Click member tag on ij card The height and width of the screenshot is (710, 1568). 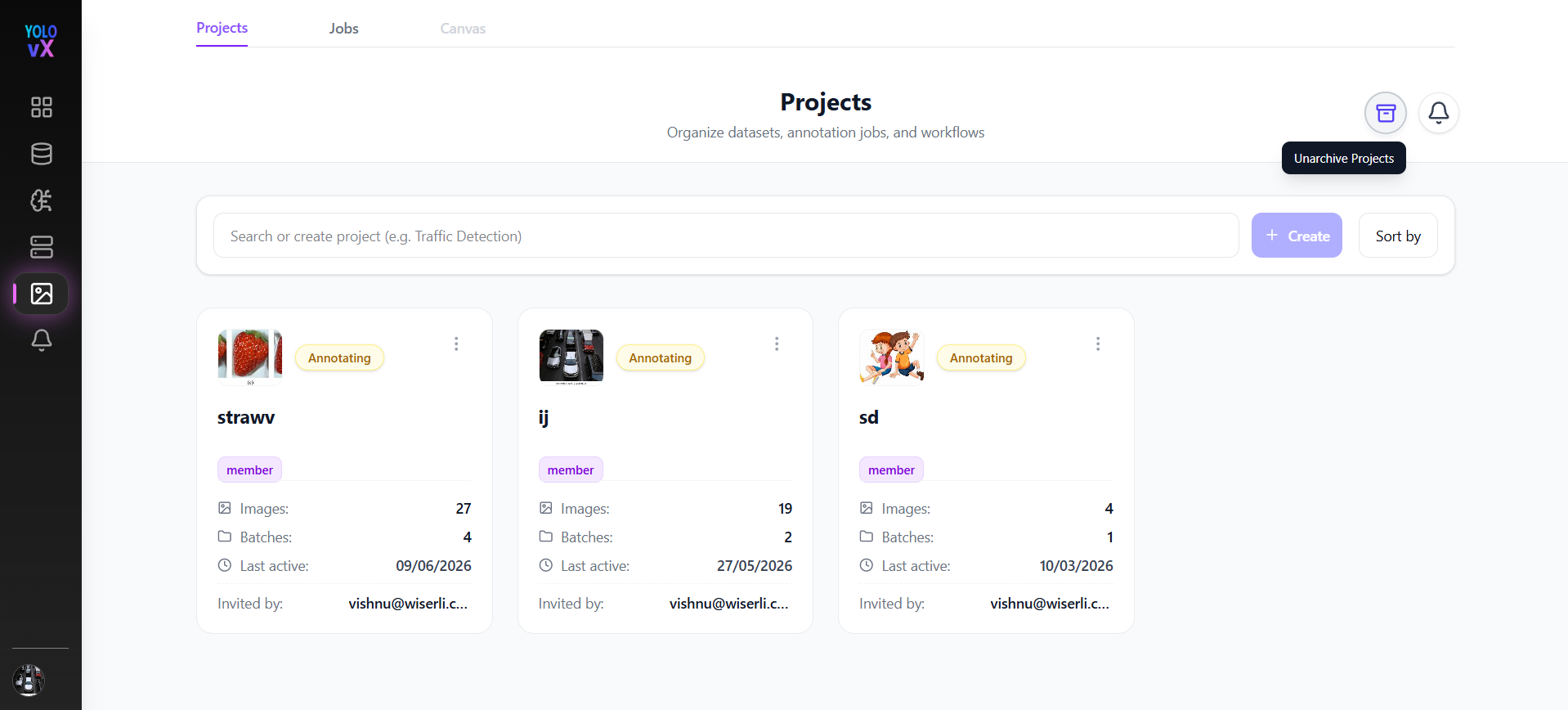[571, 470]
